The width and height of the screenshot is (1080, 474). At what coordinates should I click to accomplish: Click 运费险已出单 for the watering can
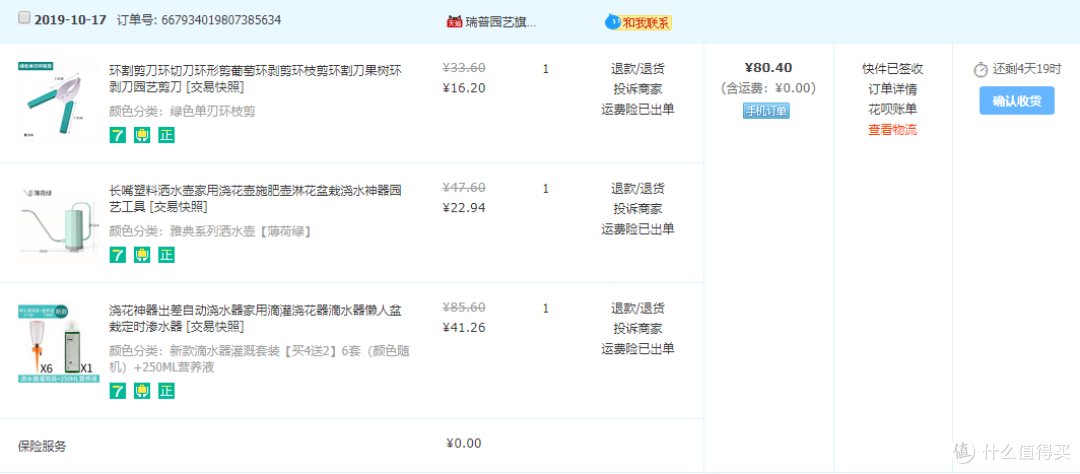click(638, 228)
